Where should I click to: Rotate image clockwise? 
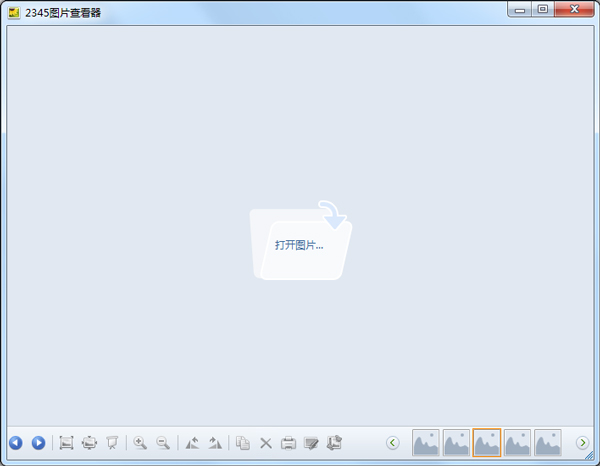214,442
